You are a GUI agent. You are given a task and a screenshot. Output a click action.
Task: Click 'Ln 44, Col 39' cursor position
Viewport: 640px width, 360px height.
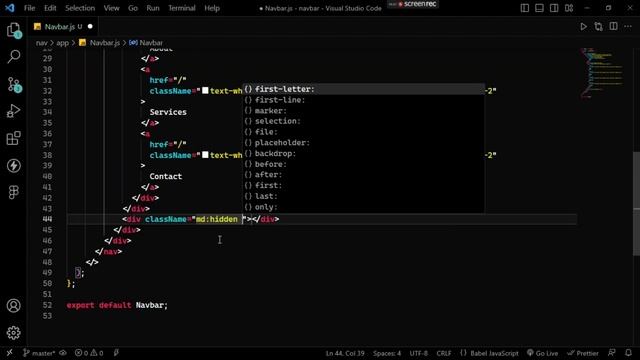(345, 353)
